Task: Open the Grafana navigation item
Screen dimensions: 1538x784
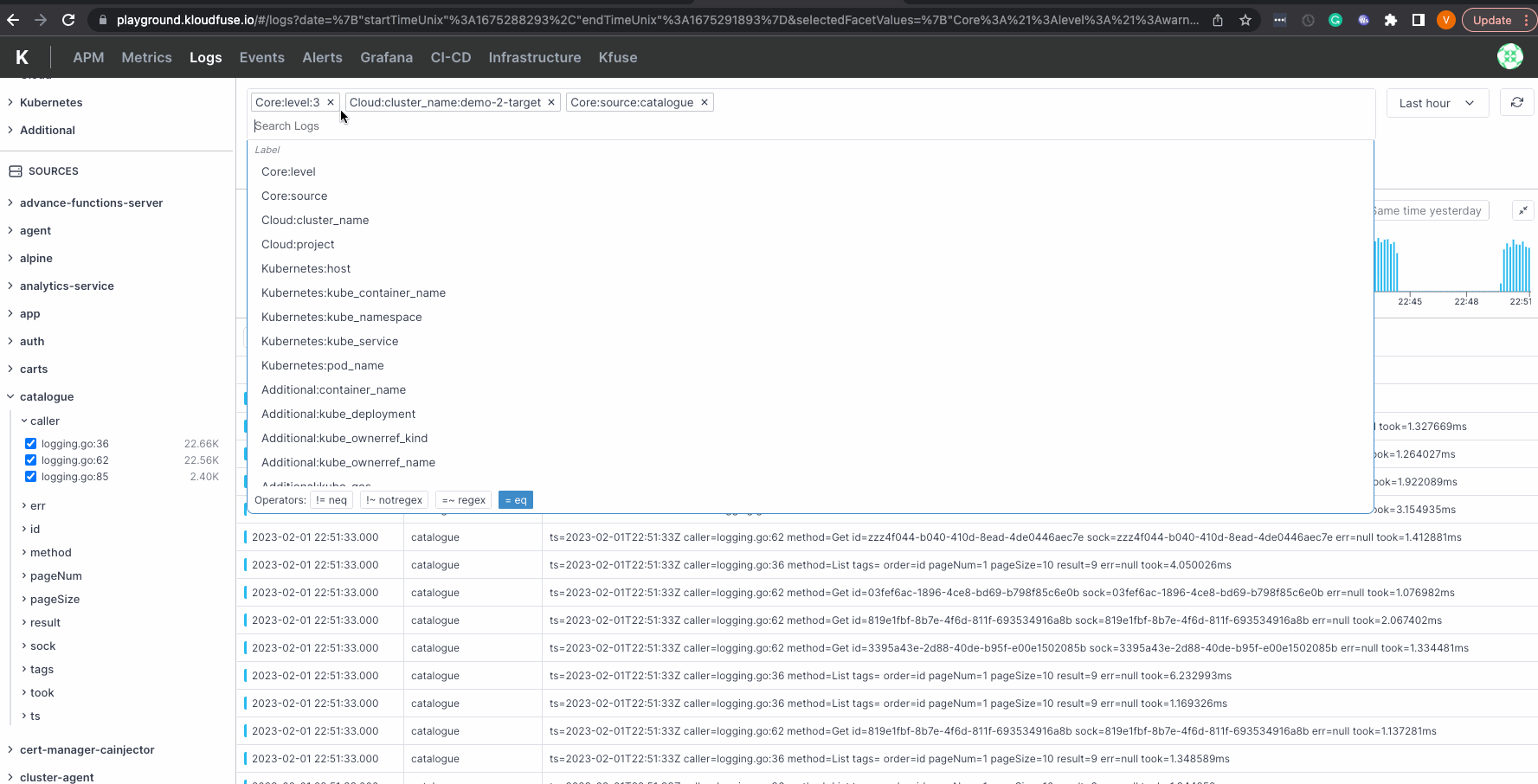Action: [x=386, y=57]
